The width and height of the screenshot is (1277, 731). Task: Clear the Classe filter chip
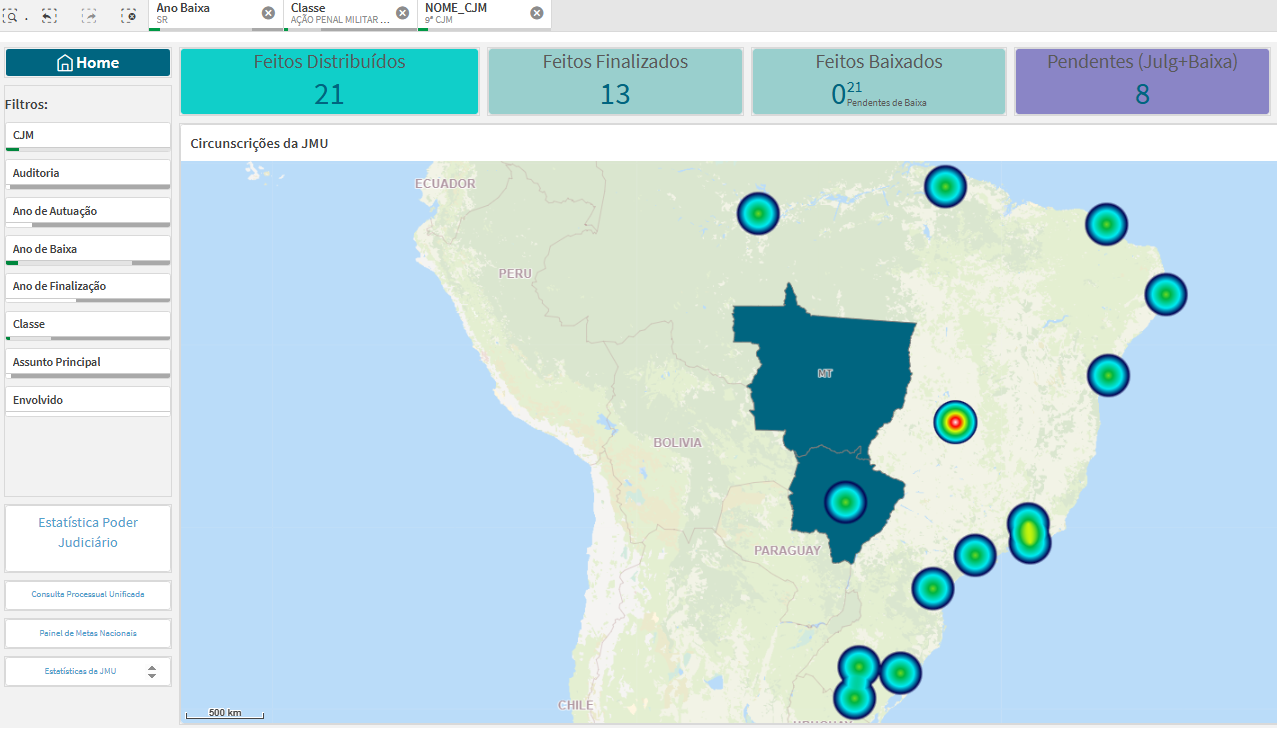coord(402,13)
